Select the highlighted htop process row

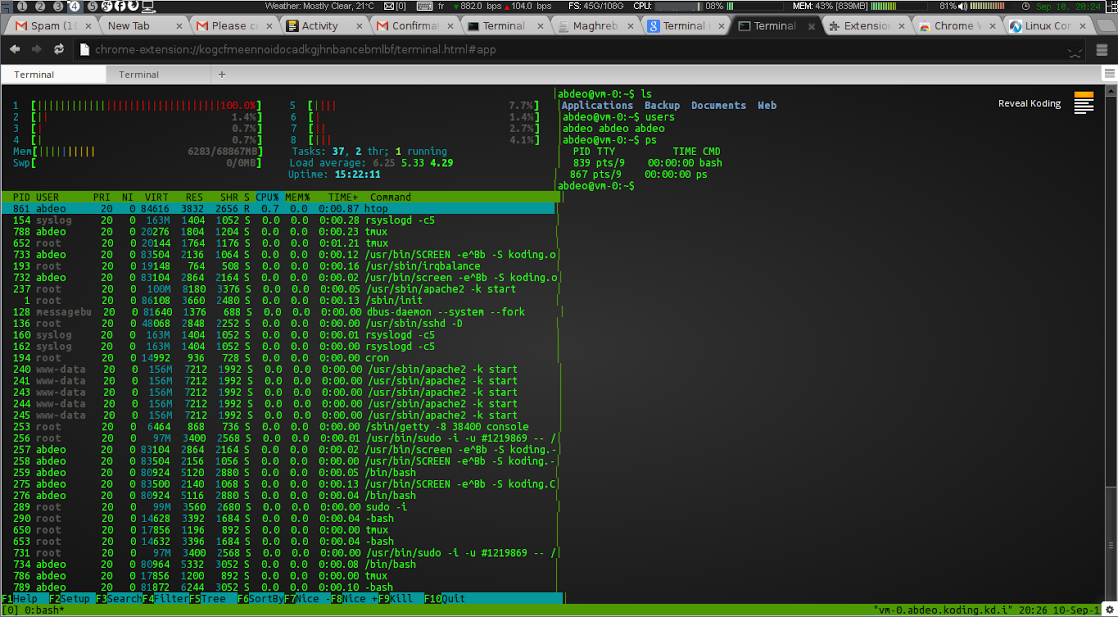278,208
